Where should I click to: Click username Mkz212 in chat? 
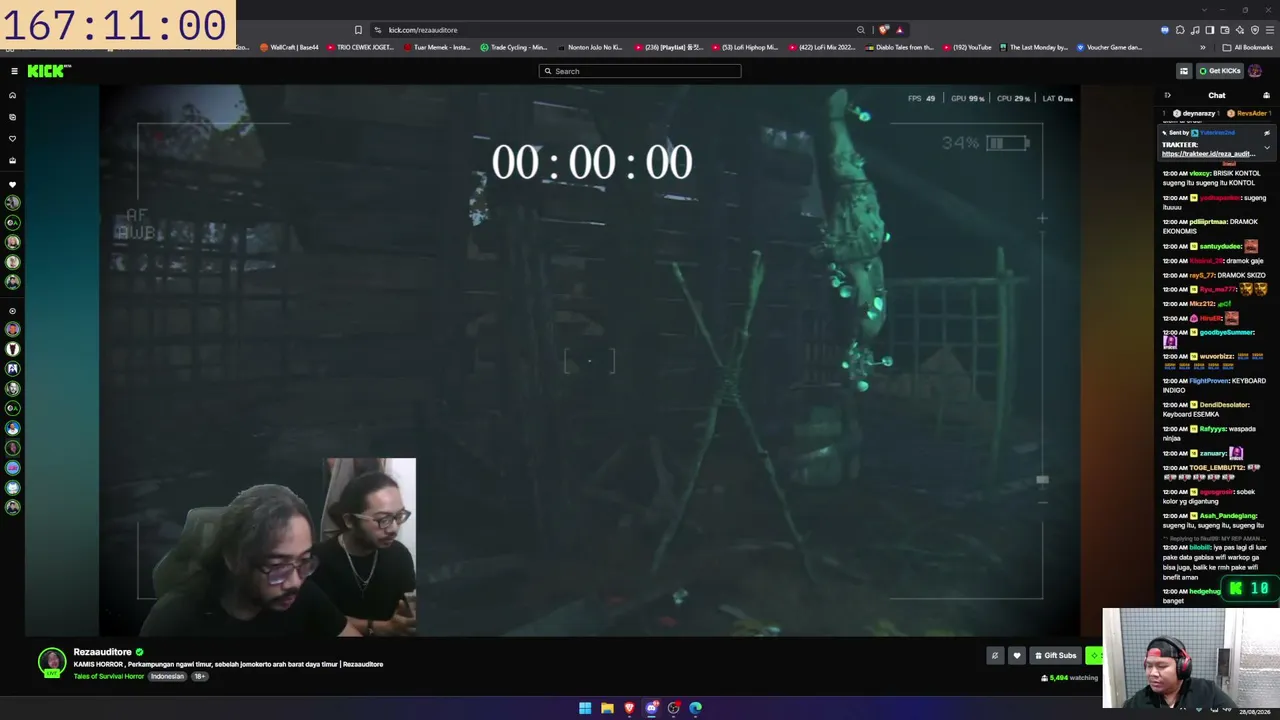pyautogui.click(x=1202, y=304)
